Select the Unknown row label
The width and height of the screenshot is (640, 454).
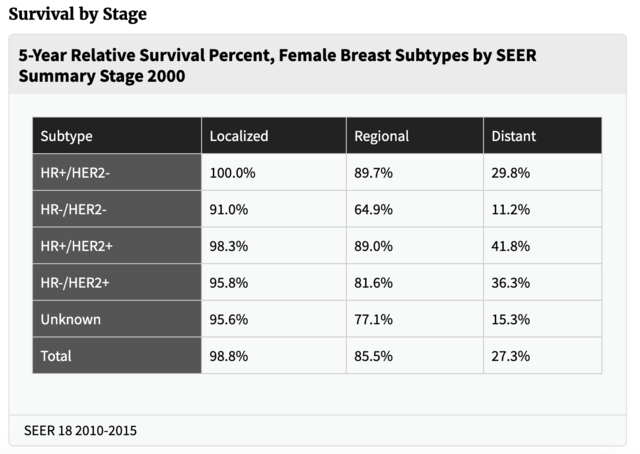117,319
